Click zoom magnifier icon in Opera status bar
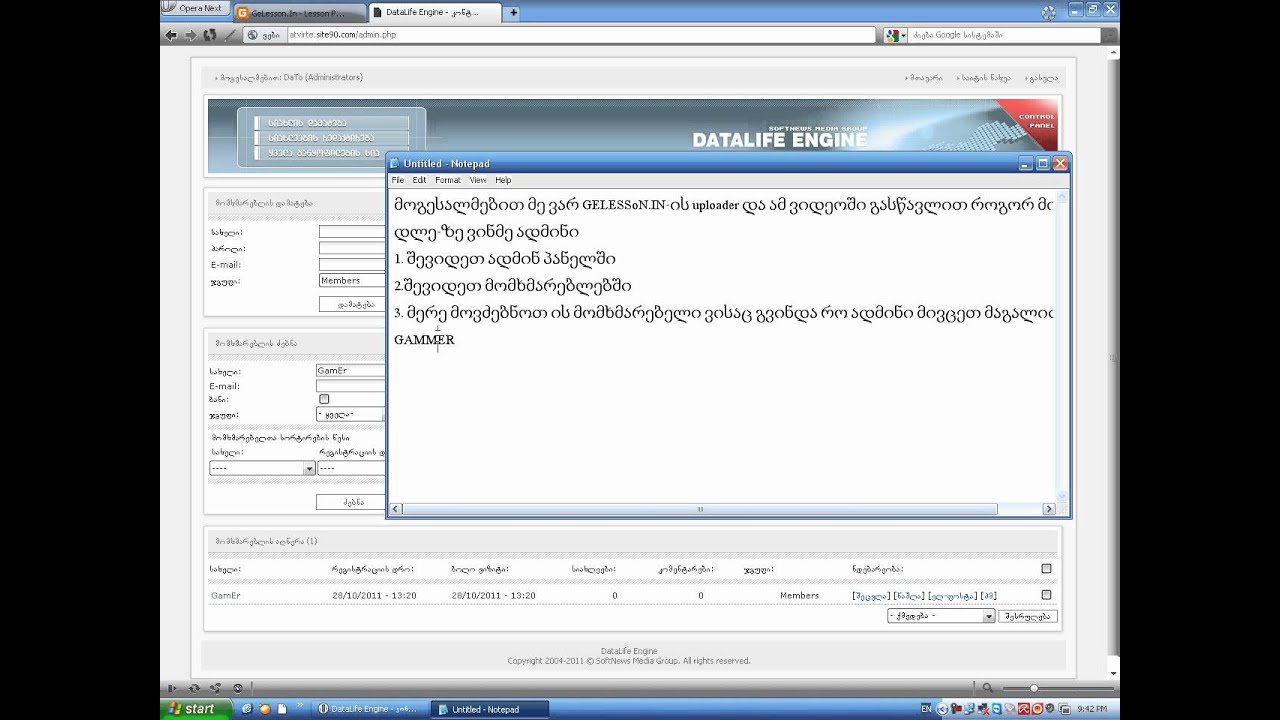 988,688
